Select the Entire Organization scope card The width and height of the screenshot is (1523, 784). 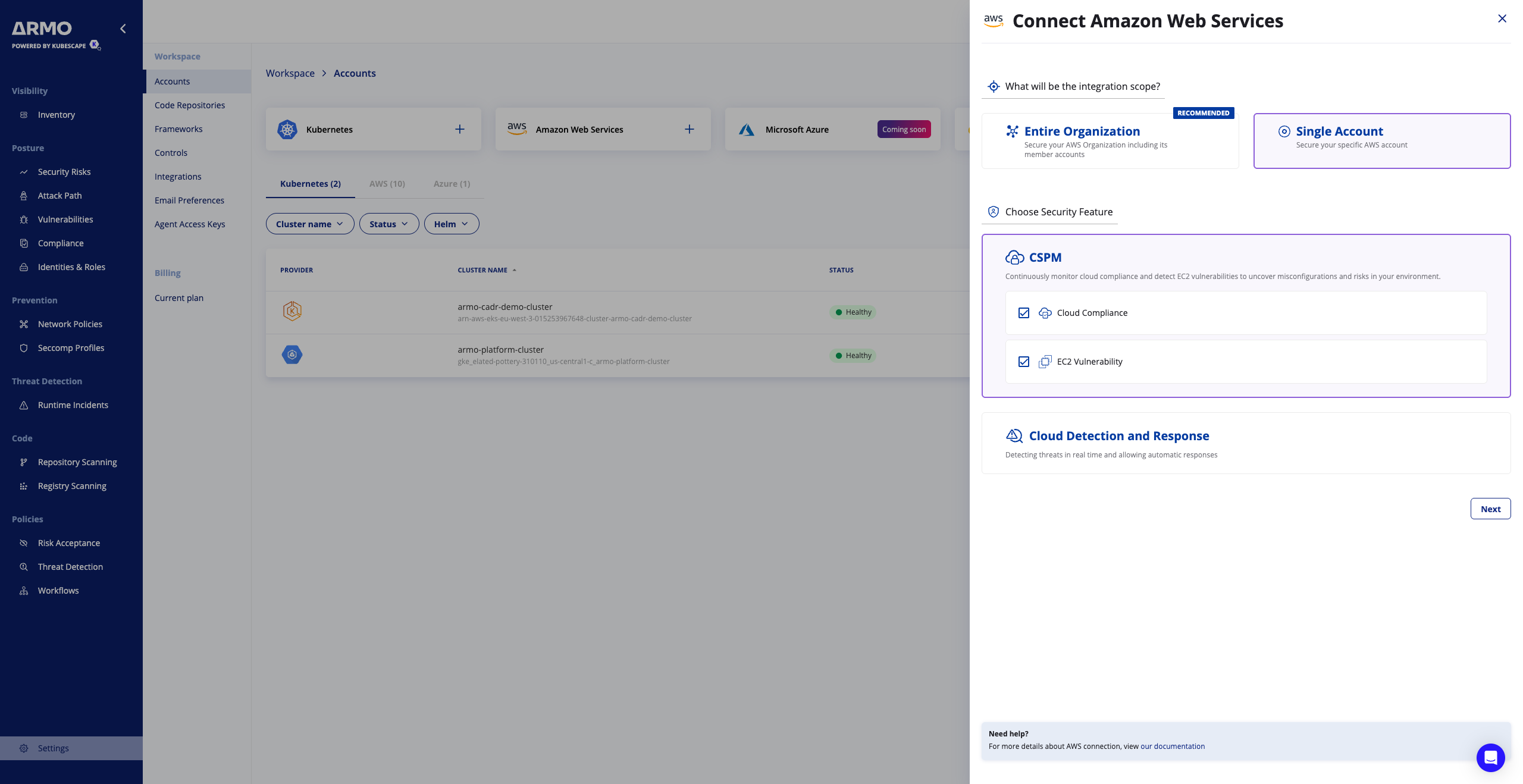(1110, 141)
